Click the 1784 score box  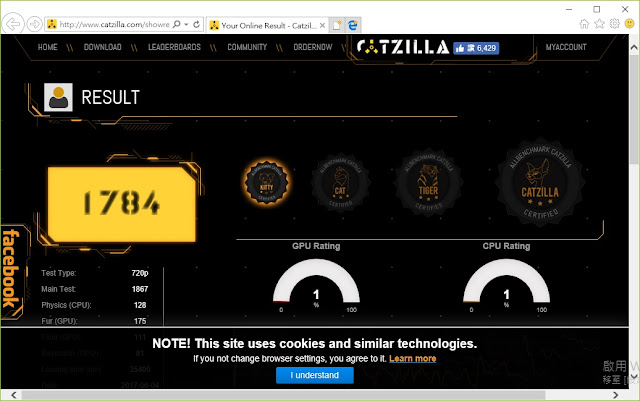(x=122, y=204)
